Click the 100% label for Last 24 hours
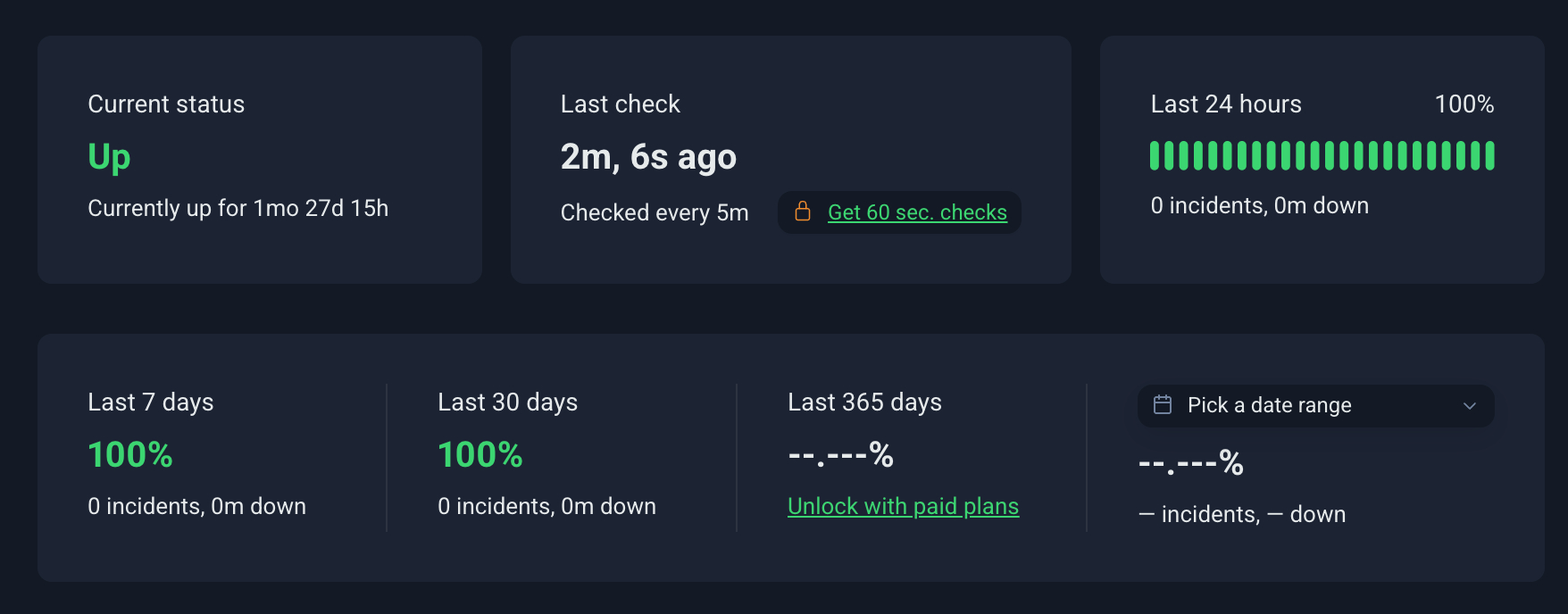 [1465, 104]
